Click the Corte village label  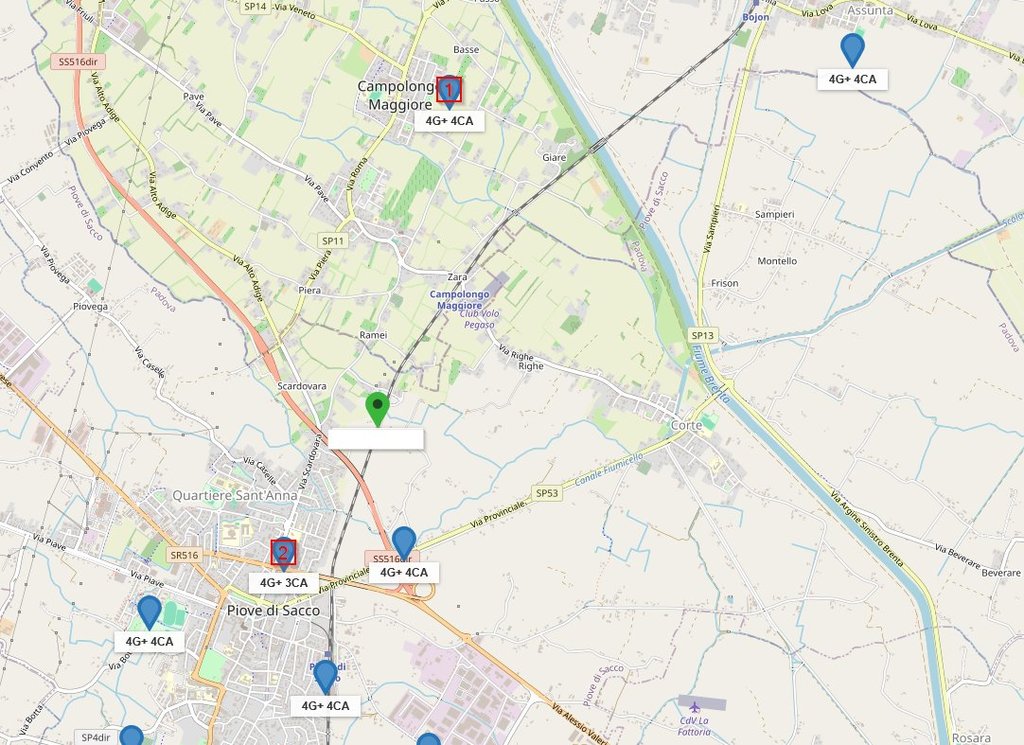click(x=686, y=425)
